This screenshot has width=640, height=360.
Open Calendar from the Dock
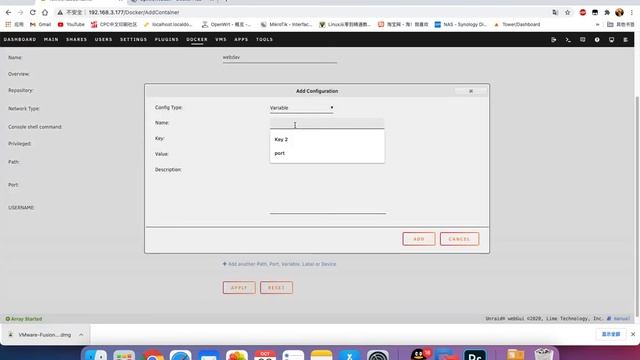click(265, 354)
